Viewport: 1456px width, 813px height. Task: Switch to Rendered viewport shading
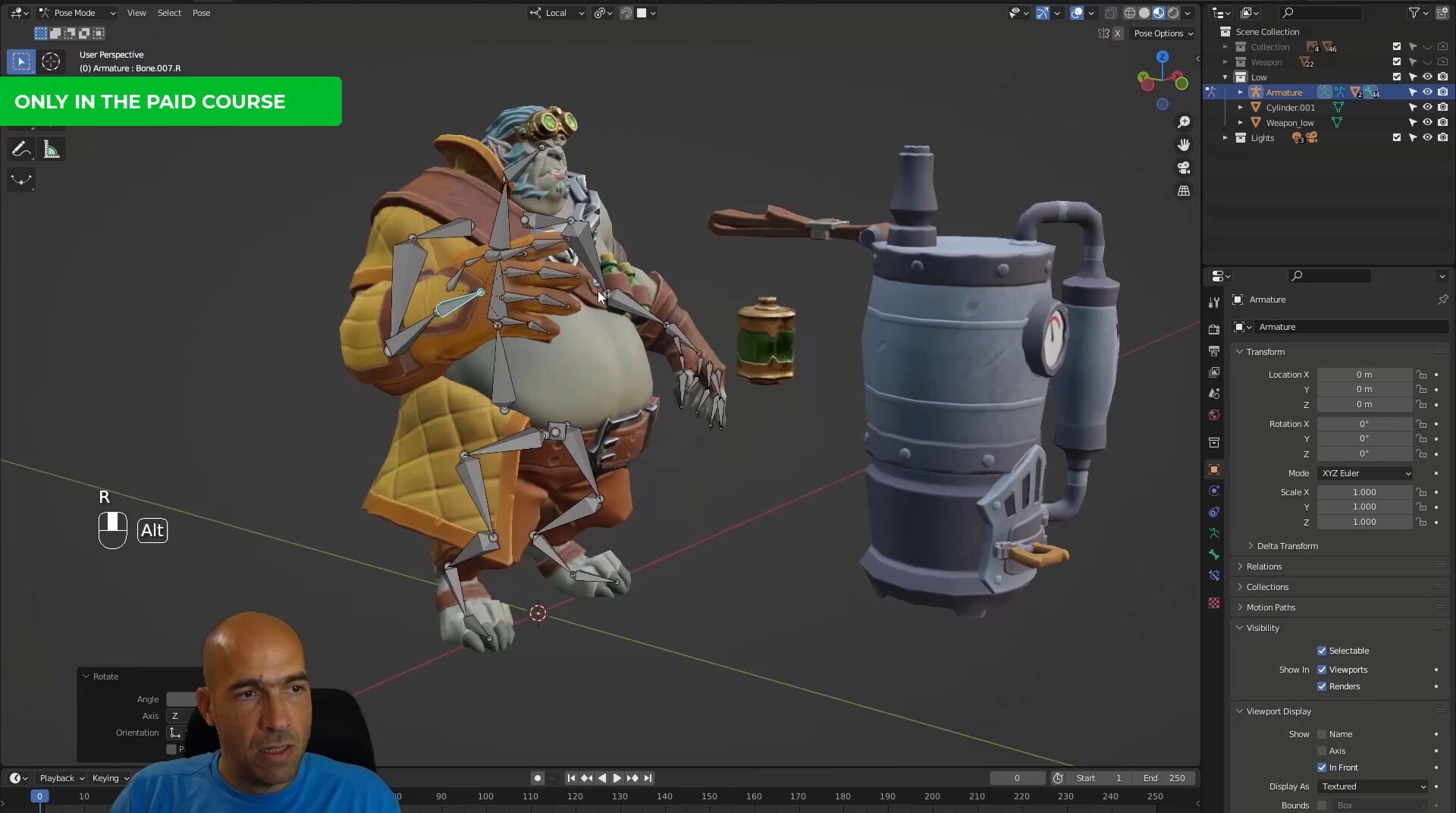click(x=1173, y=13)
